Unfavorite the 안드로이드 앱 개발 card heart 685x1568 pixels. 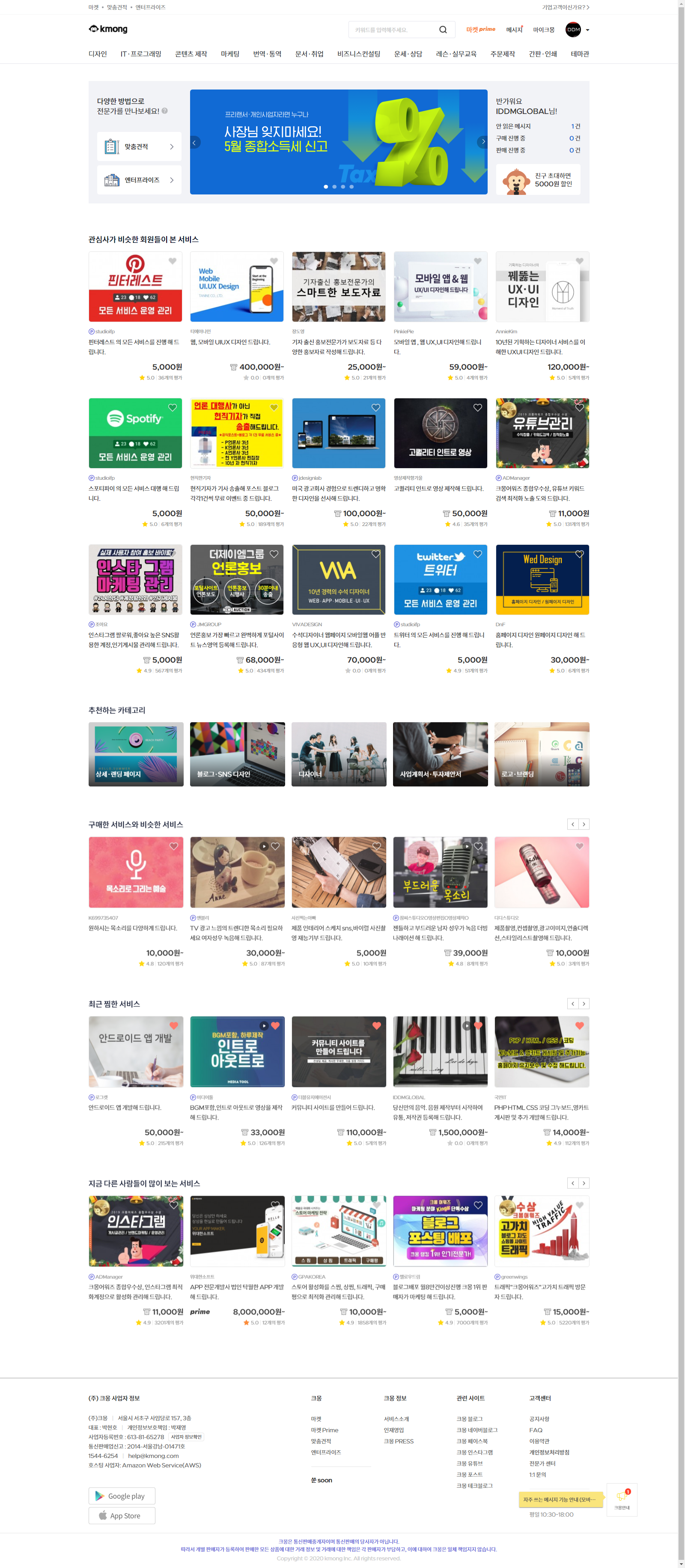[174, 1026]
